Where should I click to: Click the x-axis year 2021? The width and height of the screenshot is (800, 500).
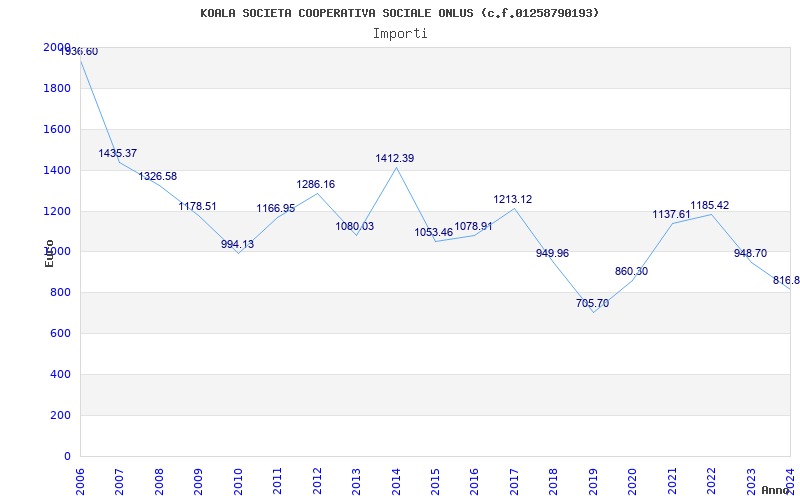coord(672,482)
